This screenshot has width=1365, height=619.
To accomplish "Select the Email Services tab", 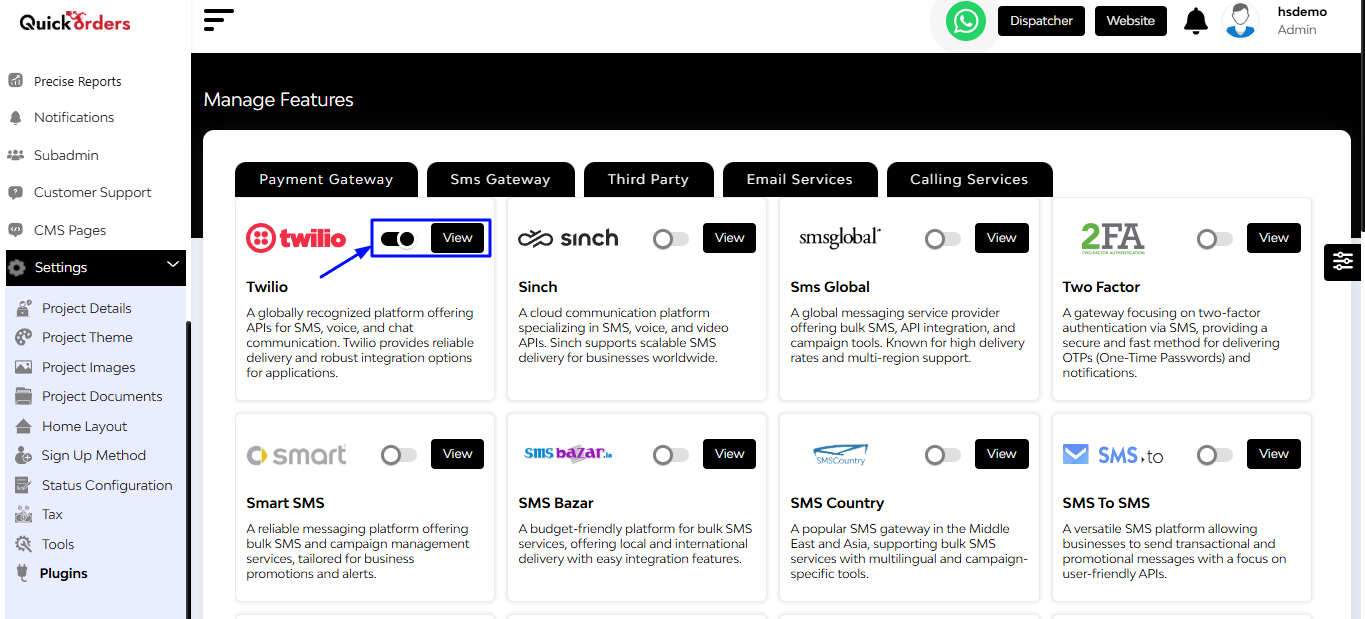I will (x=800, y=179).
